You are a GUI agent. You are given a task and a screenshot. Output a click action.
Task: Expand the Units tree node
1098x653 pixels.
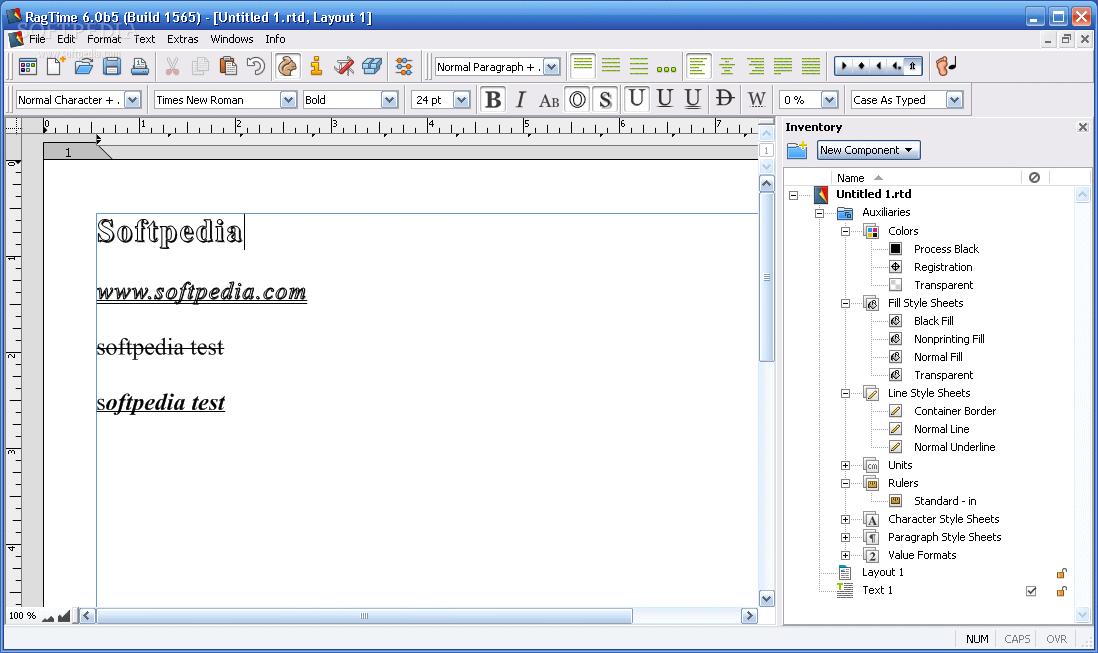[x=845, y=465]
